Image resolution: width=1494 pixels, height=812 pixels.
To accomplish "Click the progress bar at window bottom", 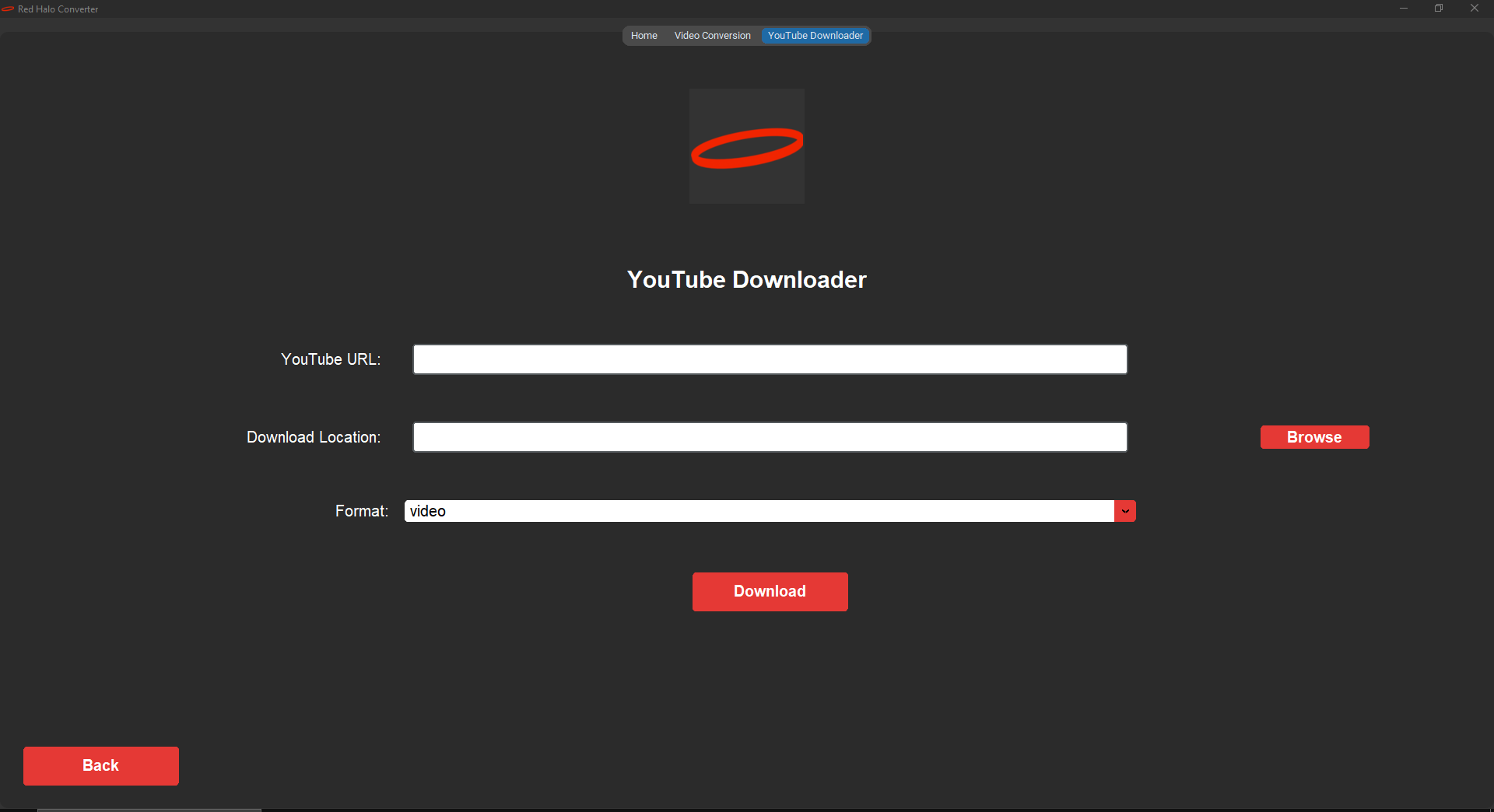I will pyautogui.click(x=149, y=809).
